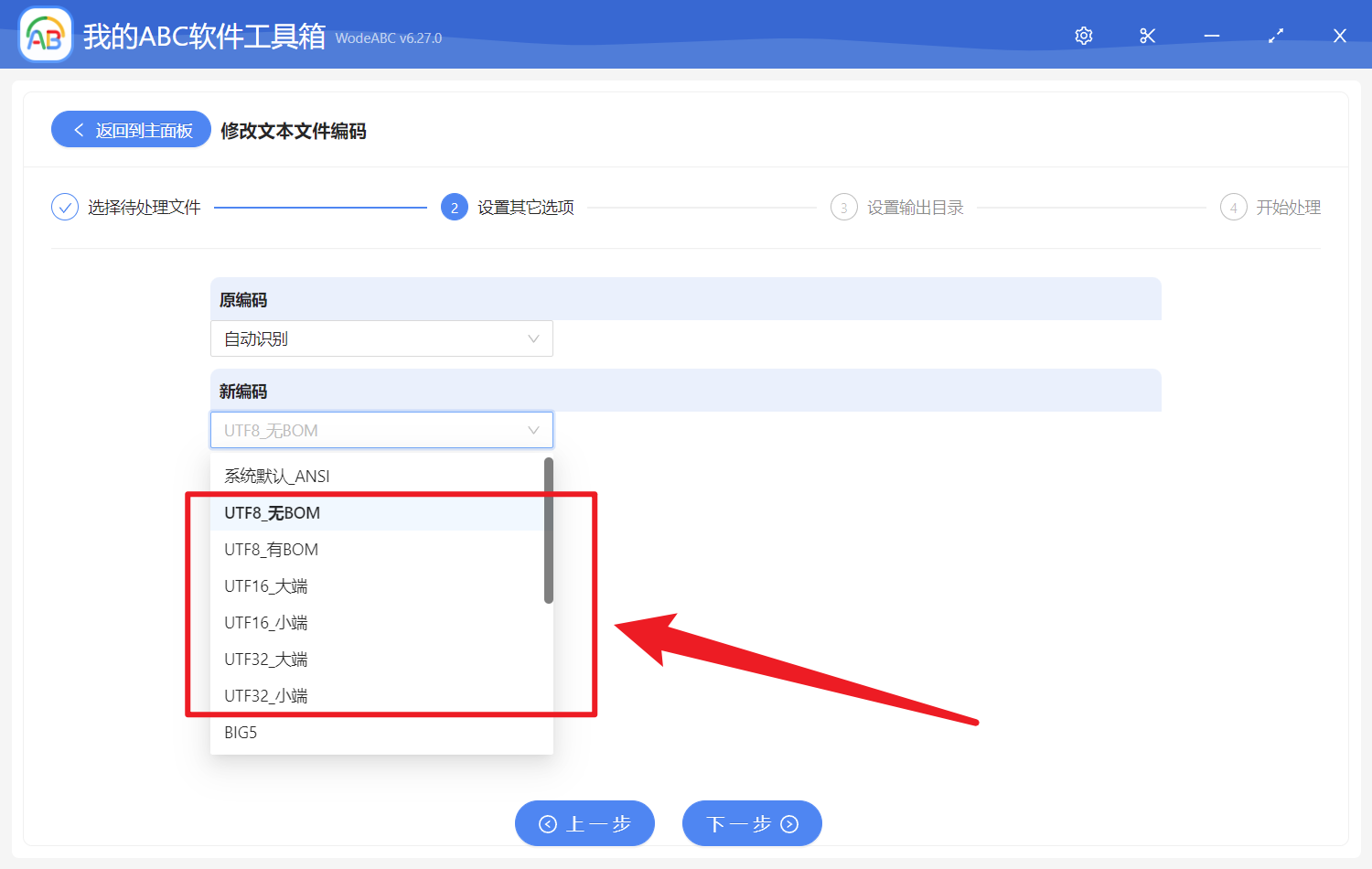Click the scrollbar in the encoding list
The image size is (1372, 869).
tap(548, 531)
